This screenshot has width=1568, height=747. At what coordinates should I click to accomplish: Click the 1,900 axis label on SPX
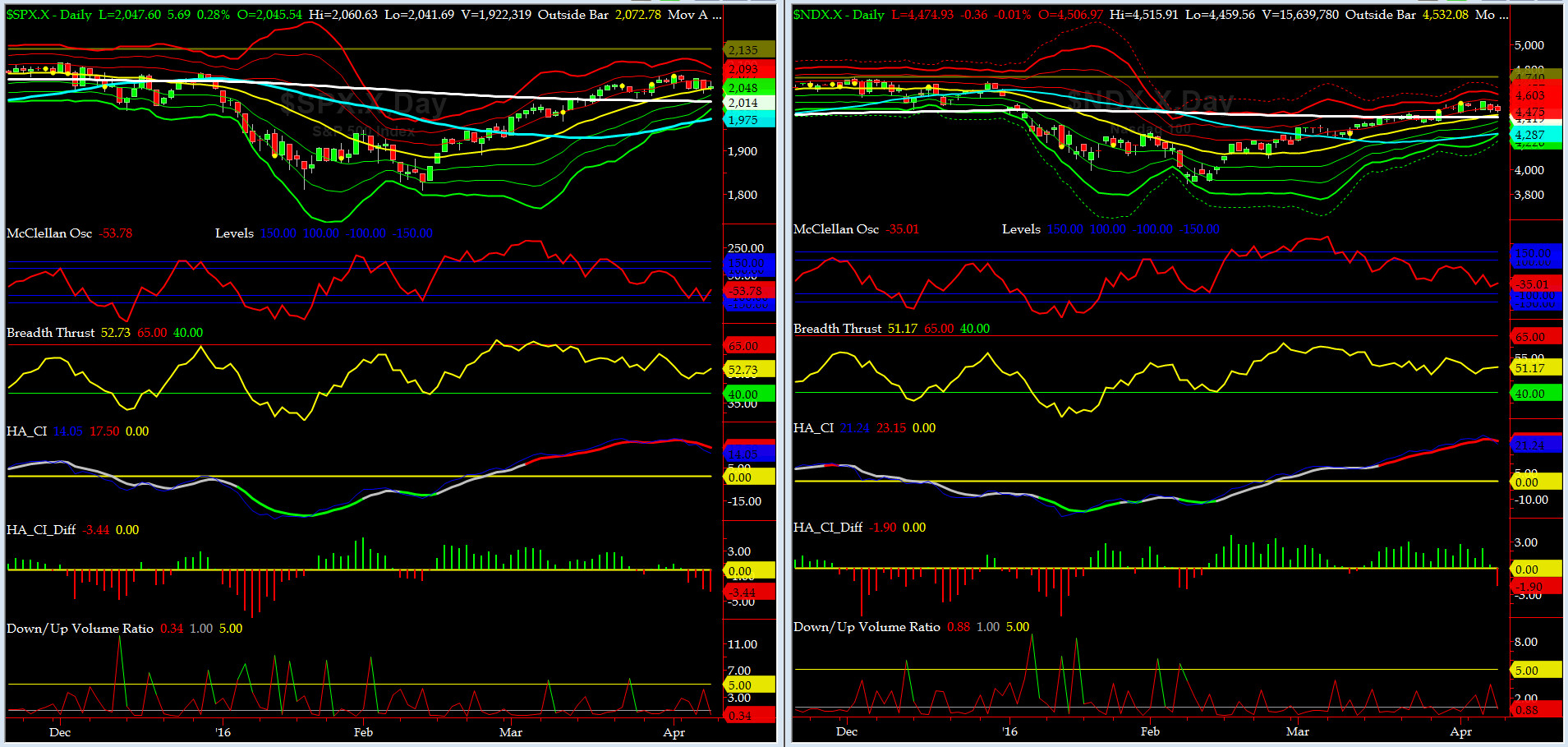tap(743, 151)
